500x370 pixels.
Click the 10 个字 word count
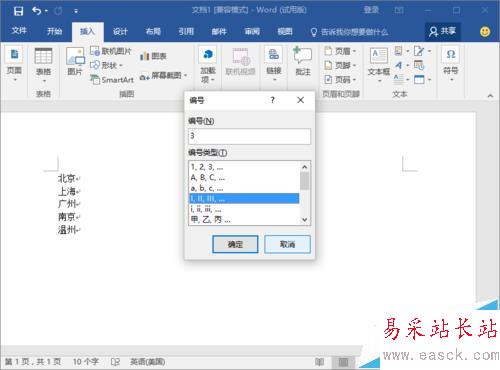(x=86, y=362)
